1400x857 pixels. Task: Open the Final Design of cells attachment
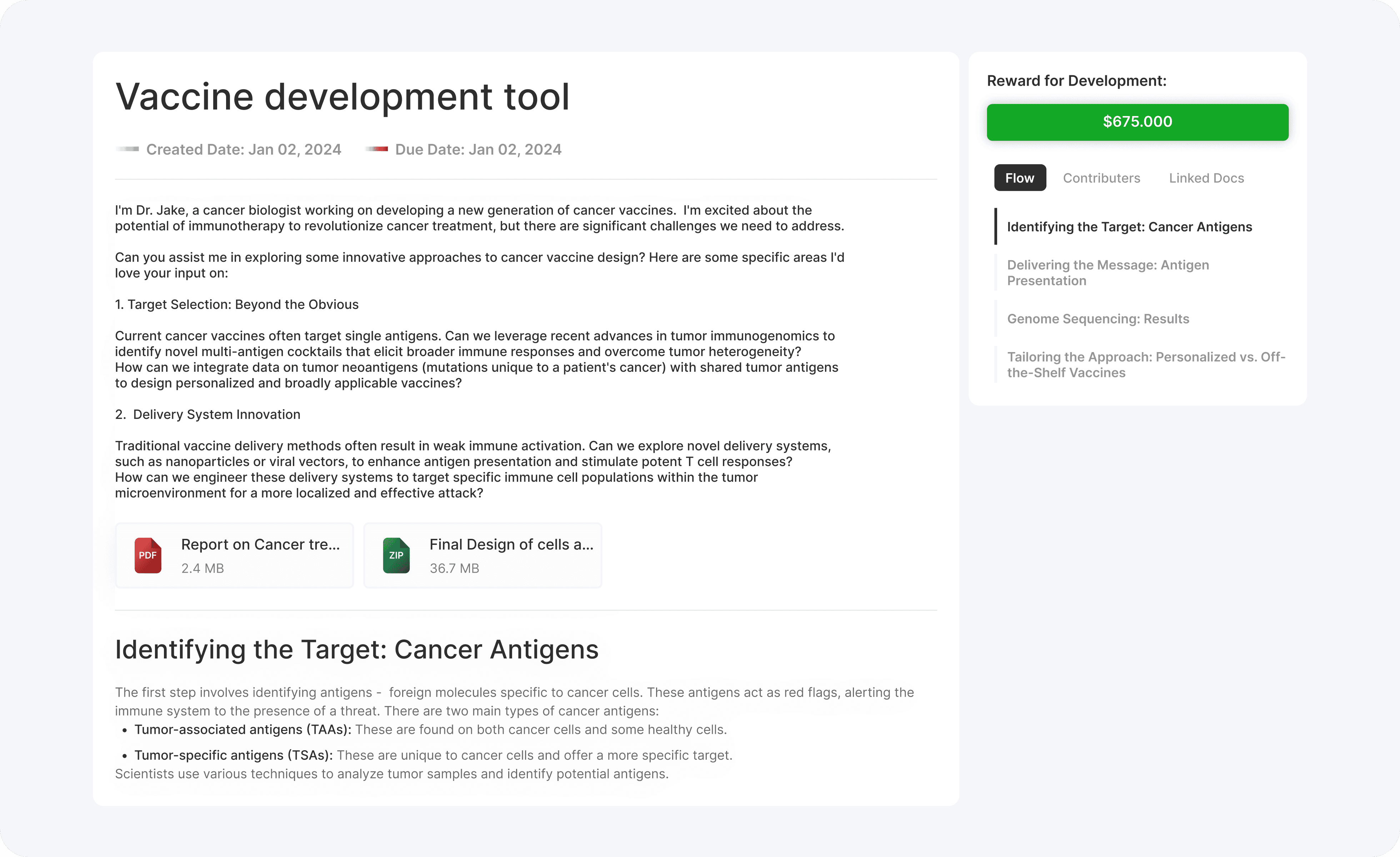[x=511, y=545]
